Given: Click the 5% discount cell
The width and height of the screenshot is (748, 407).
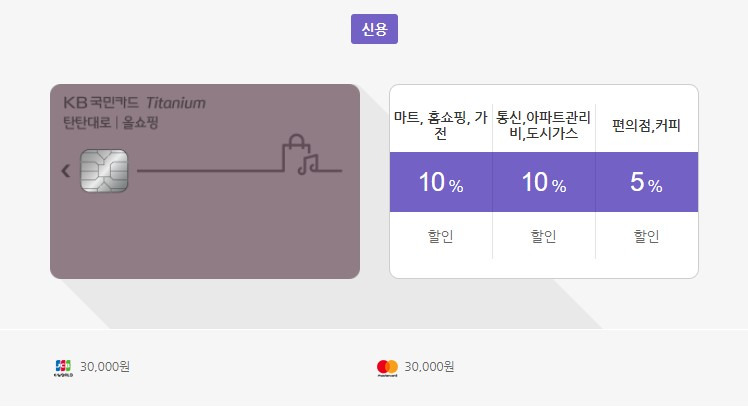Looking at the screenshot, I should coord(646,182).
